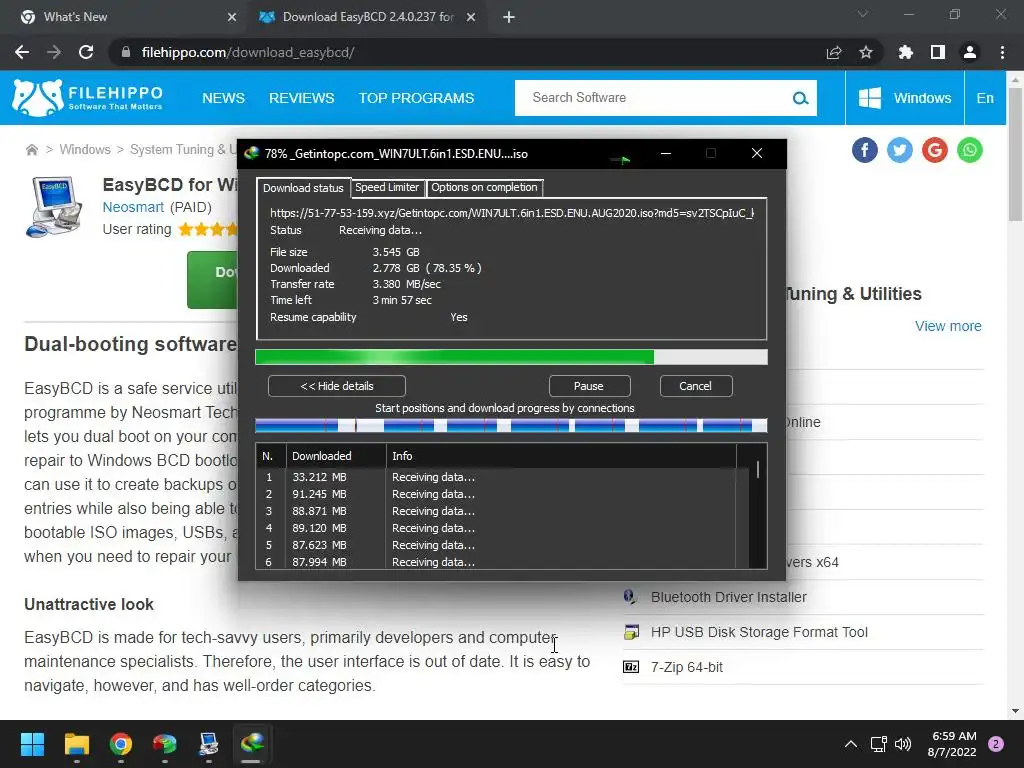The image size is (1024, 768).
Task: Show hidden system tray icons
Action: pyautogui.click(x=850, y=744)
